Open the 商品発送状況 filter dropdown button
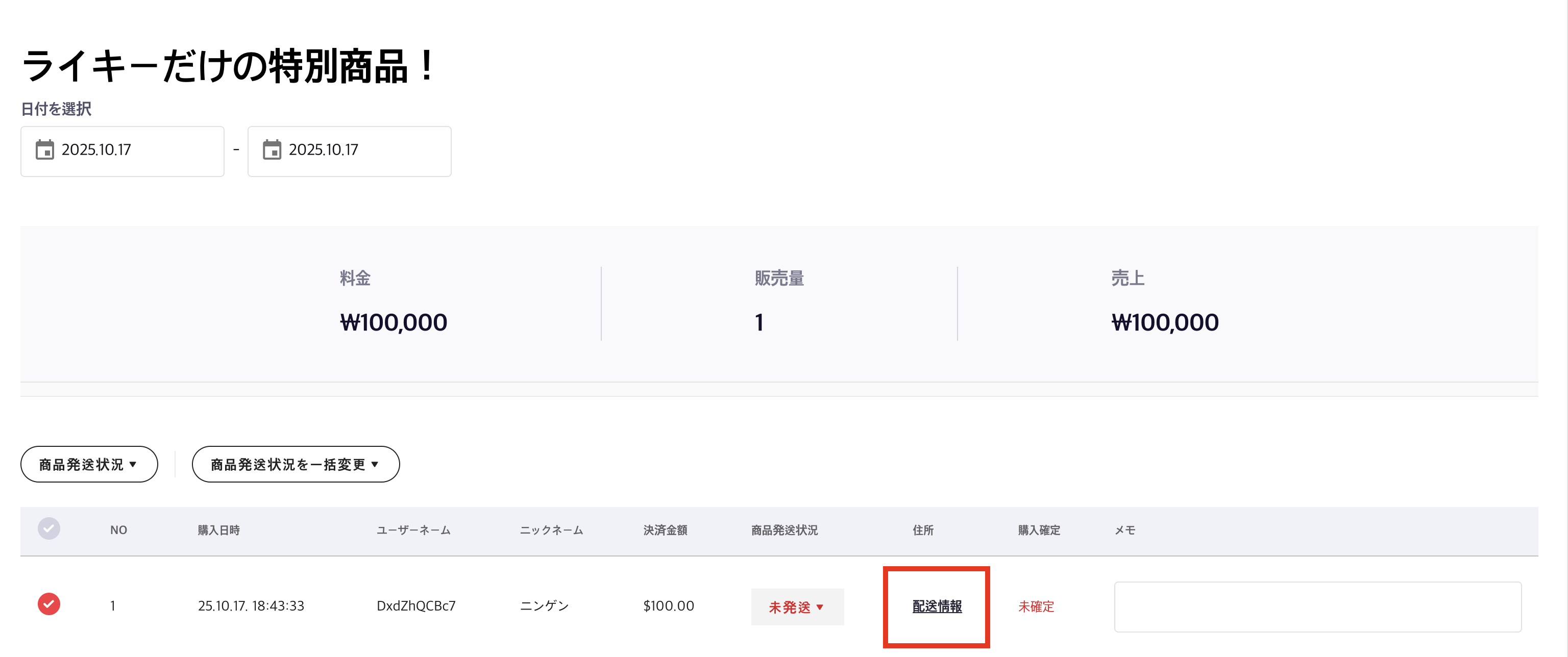Viewport: 1568px width, 657px height. coord(89,465)
